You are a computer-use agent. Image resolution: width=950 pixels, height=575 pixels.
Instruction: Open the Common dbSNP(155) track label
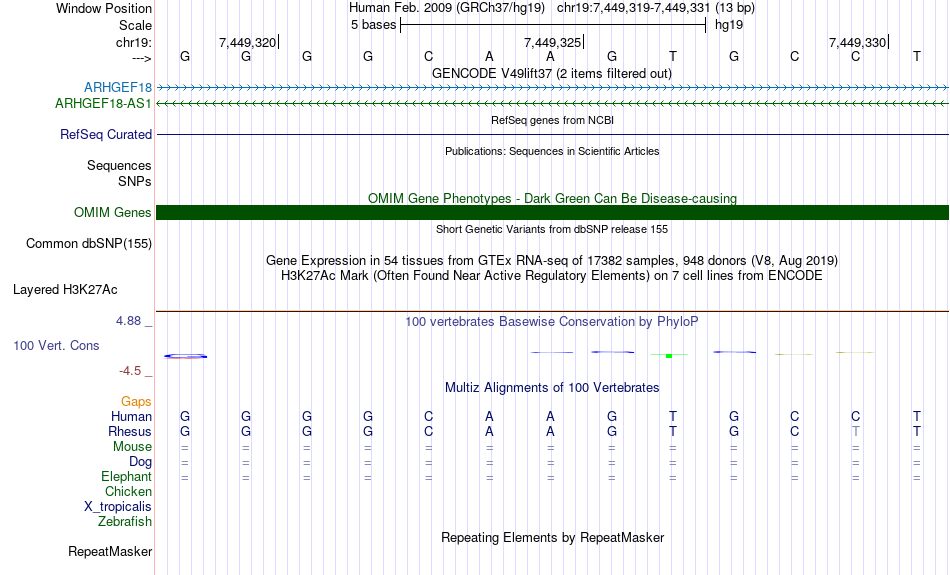pyautogui.click(x=89, y=244)
